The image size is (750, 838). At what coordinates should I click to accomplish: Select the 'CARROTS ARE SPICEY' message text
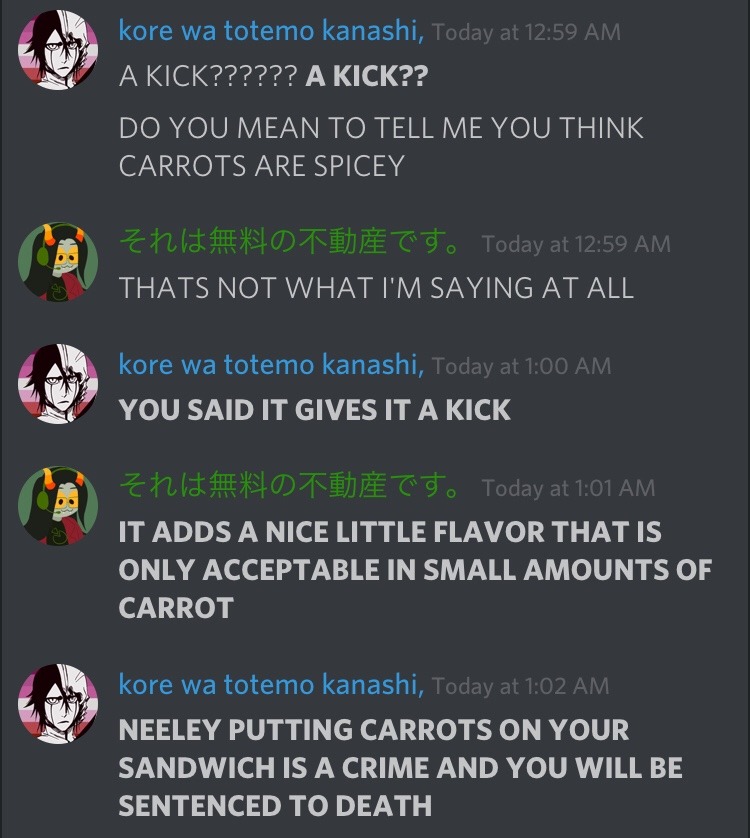click(382, 146)
